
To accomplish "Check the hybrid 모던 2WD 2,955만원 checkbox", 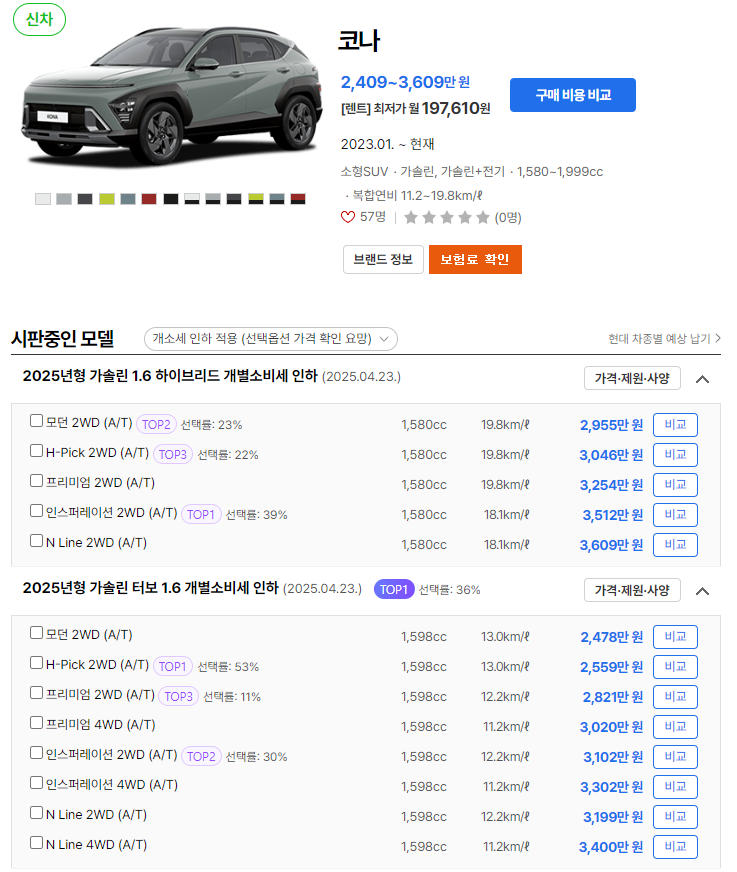I will [36, 421].
